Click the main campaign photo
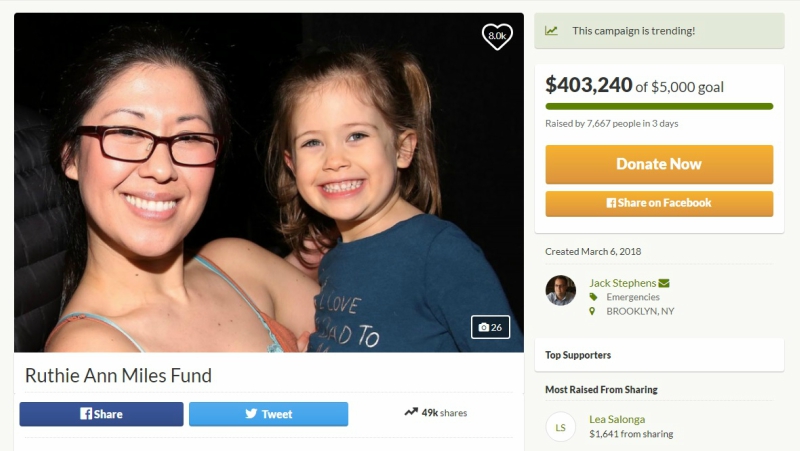Viewport: 800px width, 451px height. (269, 183)
